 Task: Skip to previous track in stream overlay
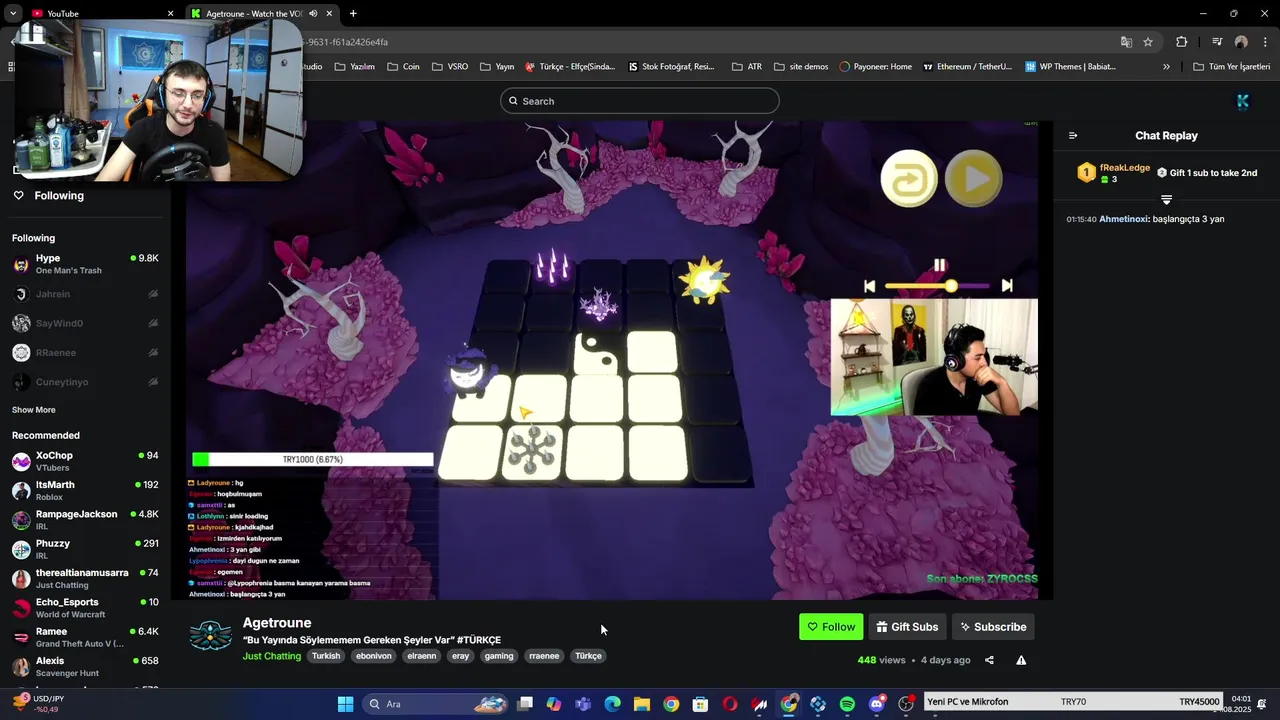point(869,286)
